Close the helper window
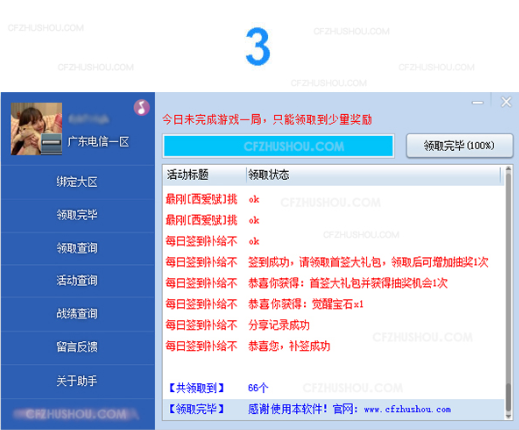This screenshot has width=519, height=430. click(x=506, y=102)
